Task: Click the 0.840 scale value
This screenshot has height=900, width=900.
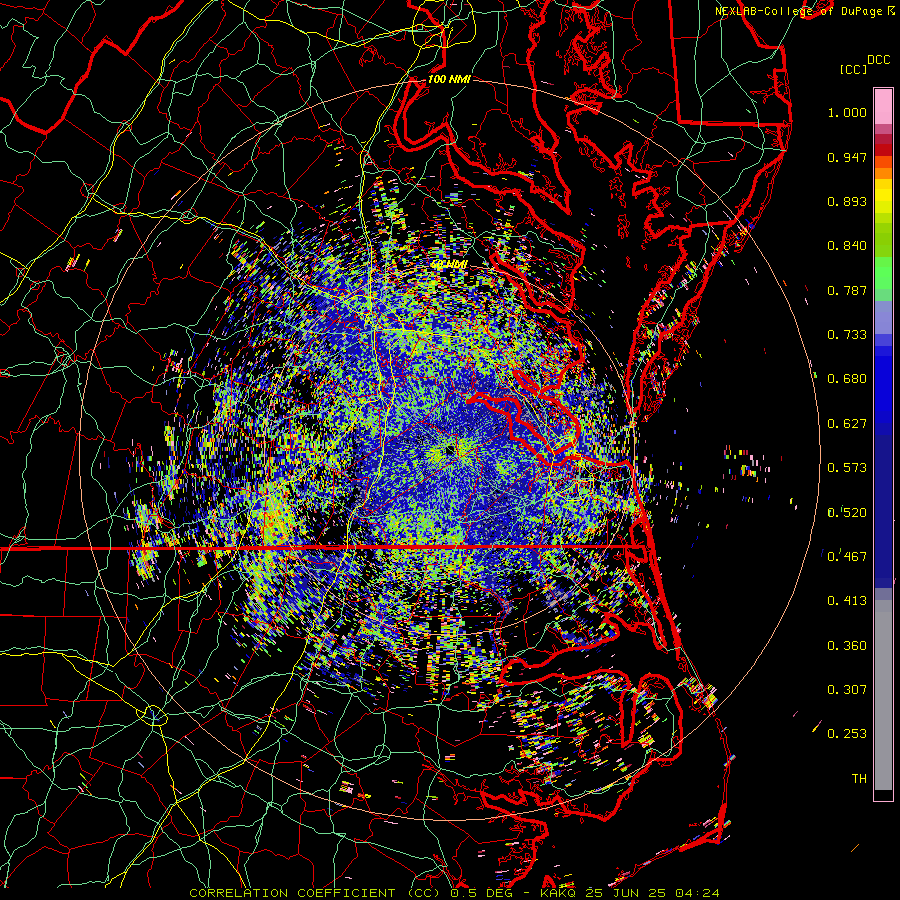Action: (x=847, y=246)
